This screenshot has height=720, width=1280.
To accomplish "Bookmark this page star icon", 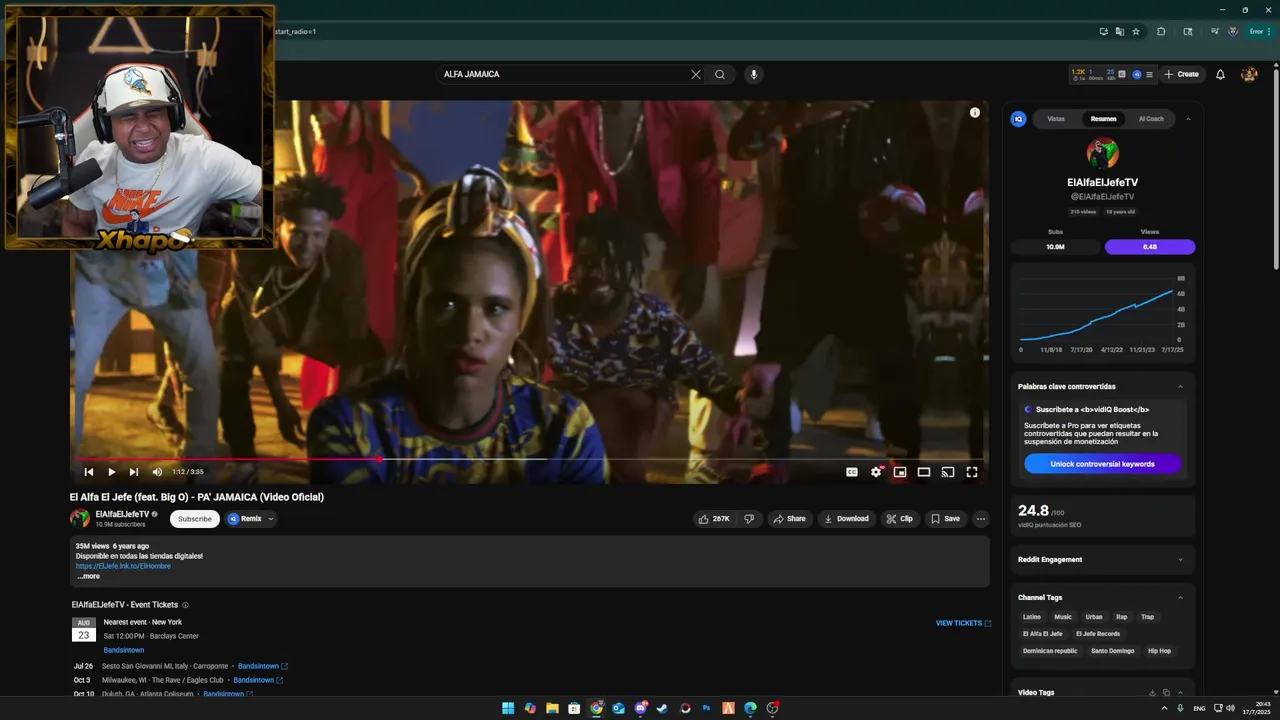I will coord(1136,31).
